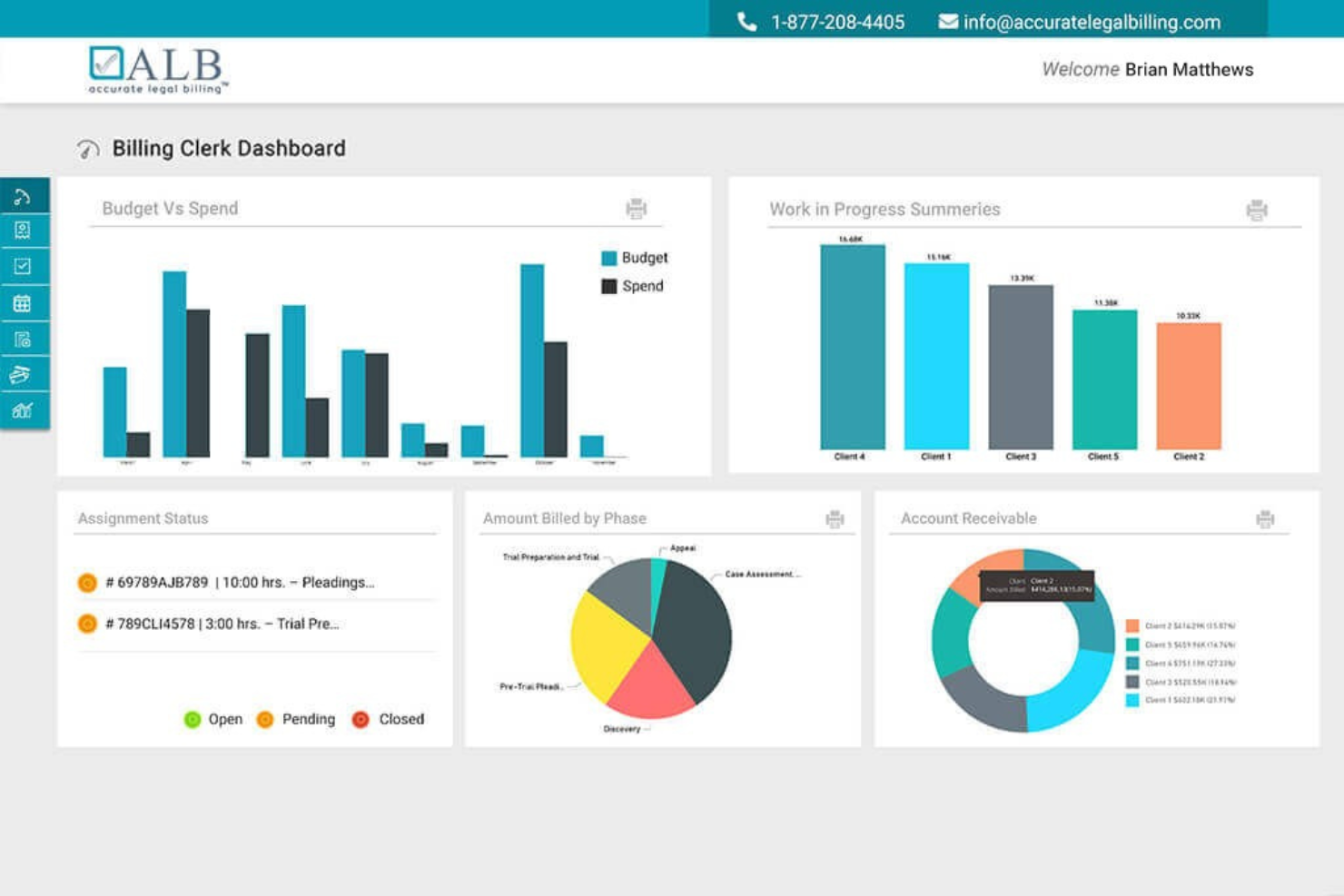Click the Client 2 orange legend swatch

click(1132, 625)
